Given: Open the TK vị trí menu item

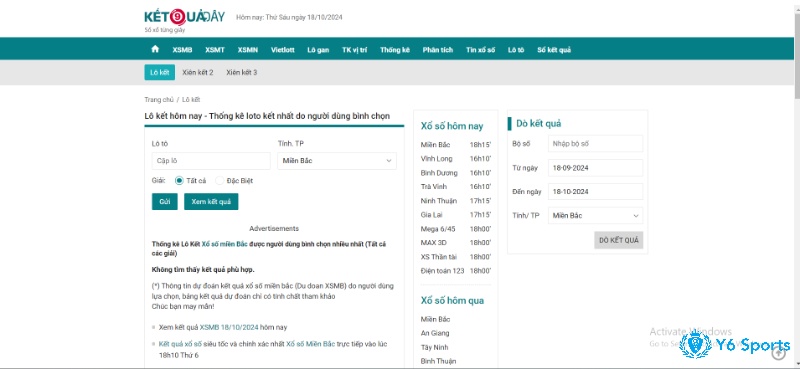Looking at the screenshot, I should click(355, 50).
